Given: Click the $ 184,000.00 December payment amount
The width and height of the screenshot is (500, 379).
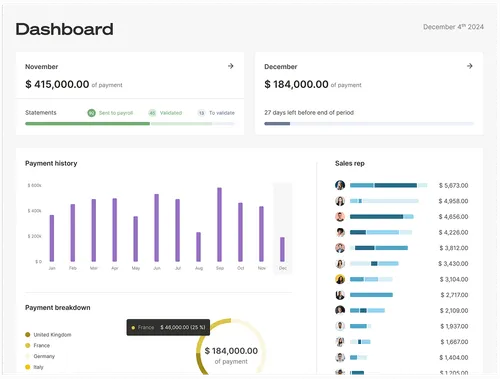Looking at the screenshot, I should 296,84.
